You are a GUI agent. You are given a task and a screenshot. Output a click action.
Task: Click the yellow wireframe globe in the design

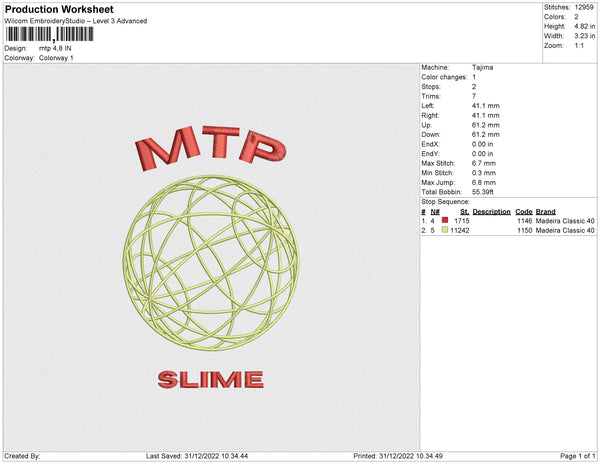click(211, 263)
